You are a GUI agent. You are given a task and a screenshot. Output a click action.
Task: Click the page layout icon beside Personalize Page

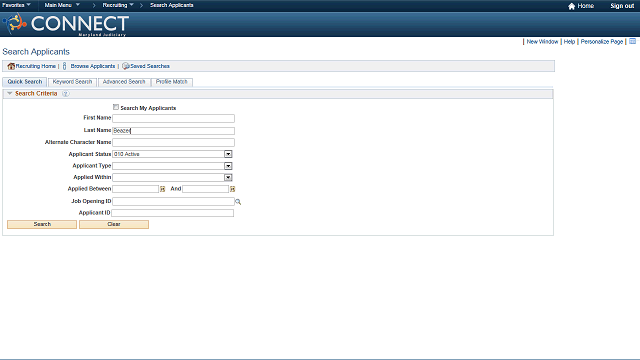632,41
